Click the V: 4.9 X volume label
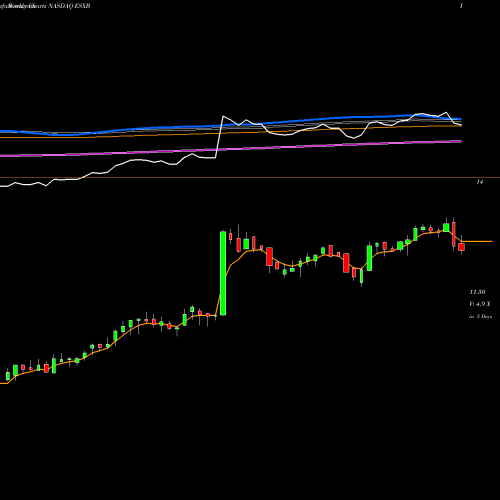 (x=480, y=304)
